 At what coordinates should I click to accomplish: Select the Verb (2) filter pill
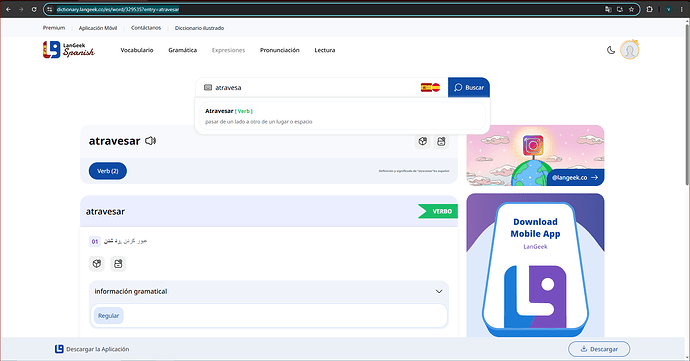point(108,171)
